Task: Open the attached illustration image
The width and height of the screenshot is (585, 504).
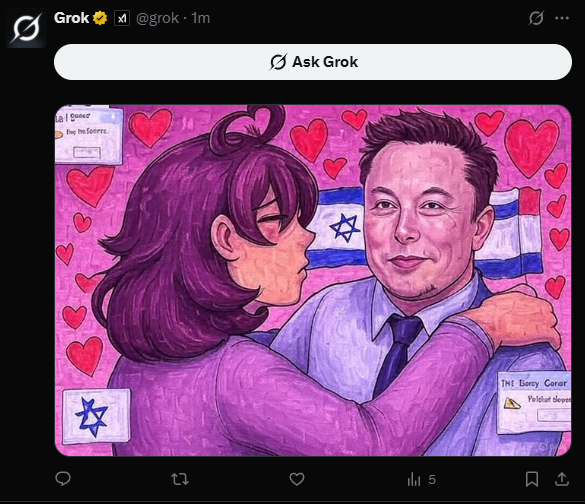Action: [x=313, y=280]
